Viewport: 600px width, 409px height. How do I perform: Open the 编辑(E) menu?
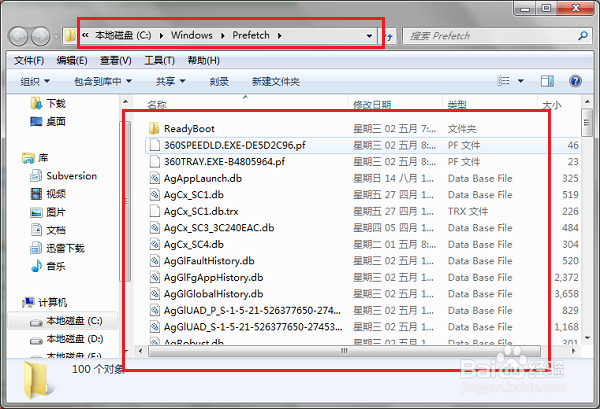pyautogui.click(x=72, y=60)
